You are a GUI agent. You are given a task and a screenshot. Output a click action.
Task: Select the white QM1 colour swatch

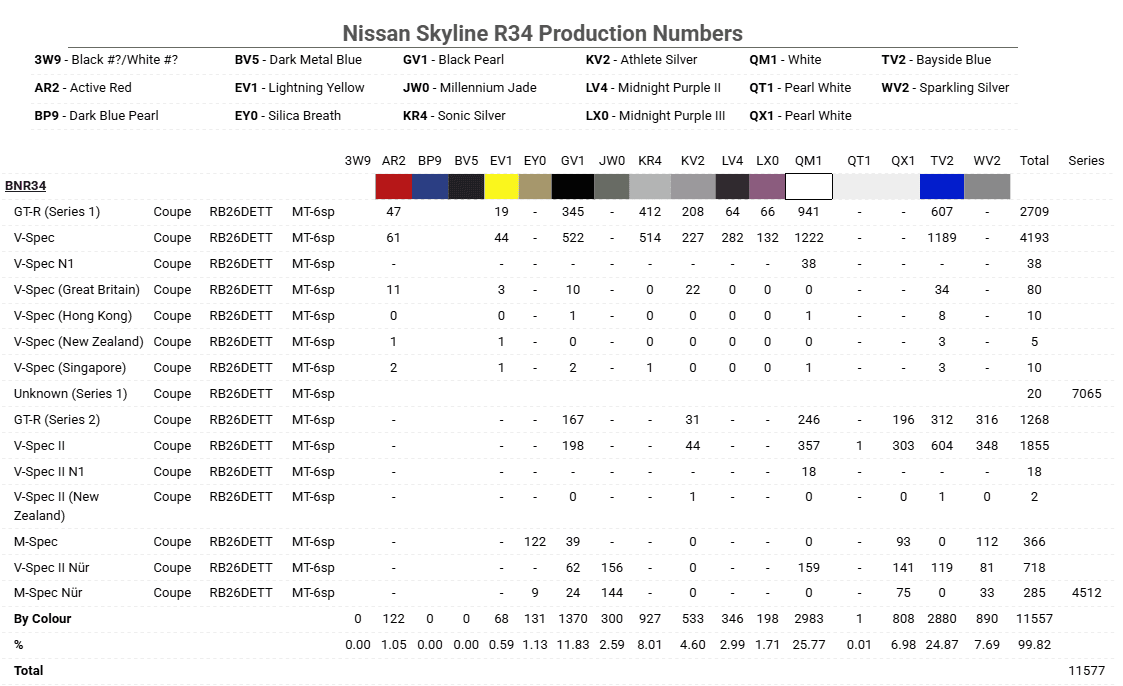(808, 186)
